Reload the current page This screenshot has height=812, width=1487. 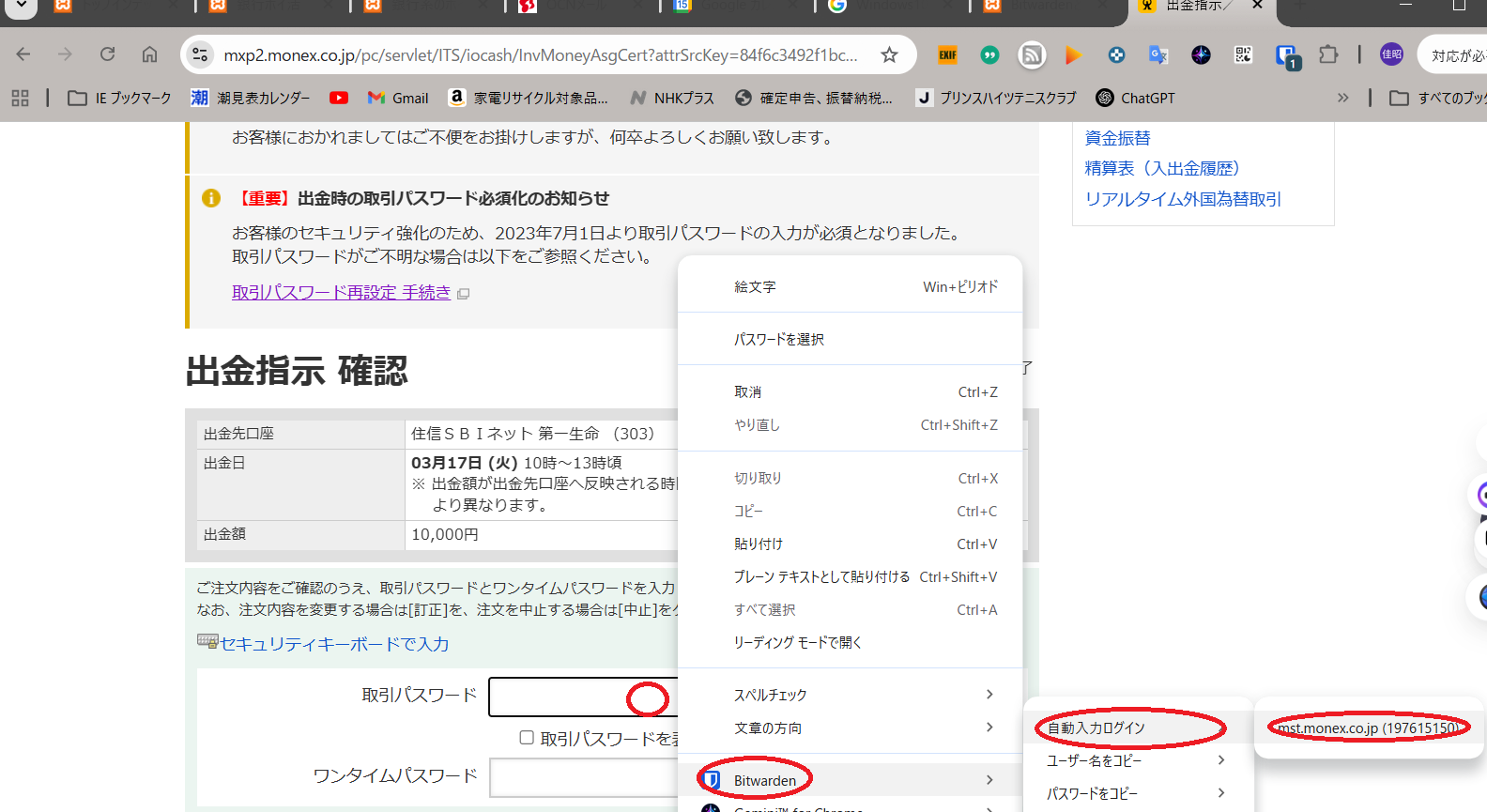(108, 54)
